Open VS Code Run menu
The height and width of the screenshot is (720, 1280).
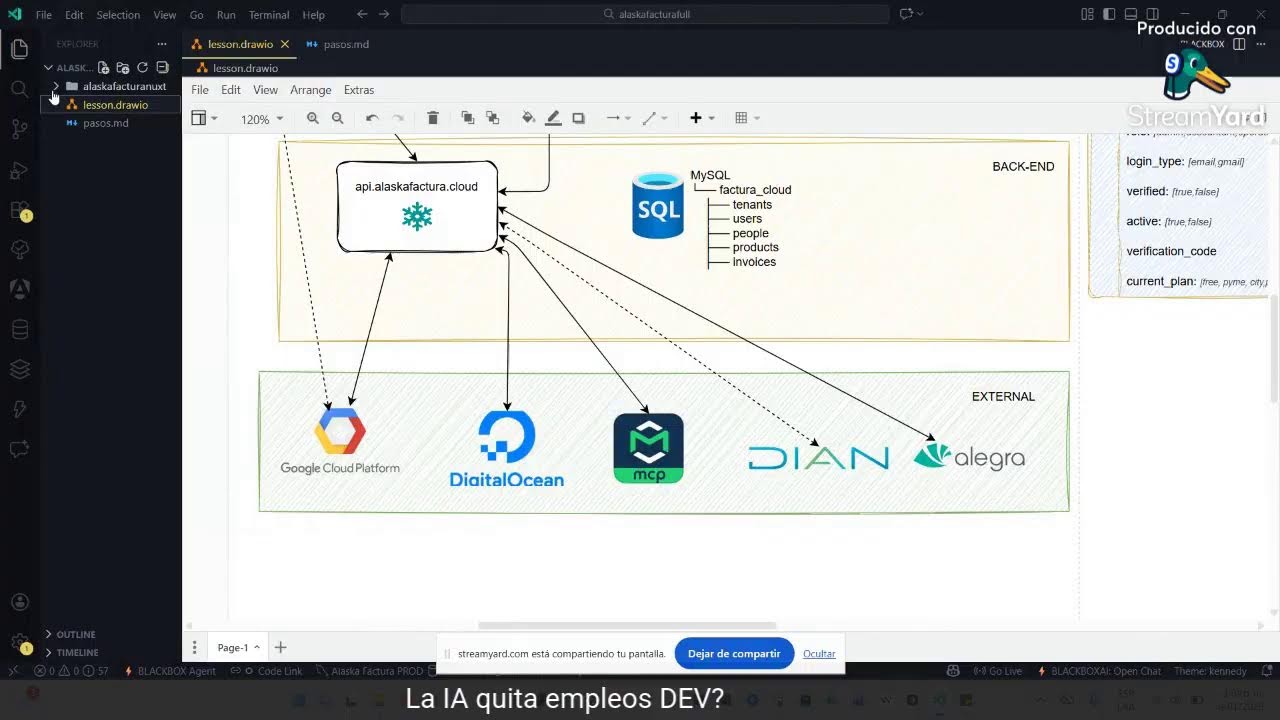tap(226, 15)
